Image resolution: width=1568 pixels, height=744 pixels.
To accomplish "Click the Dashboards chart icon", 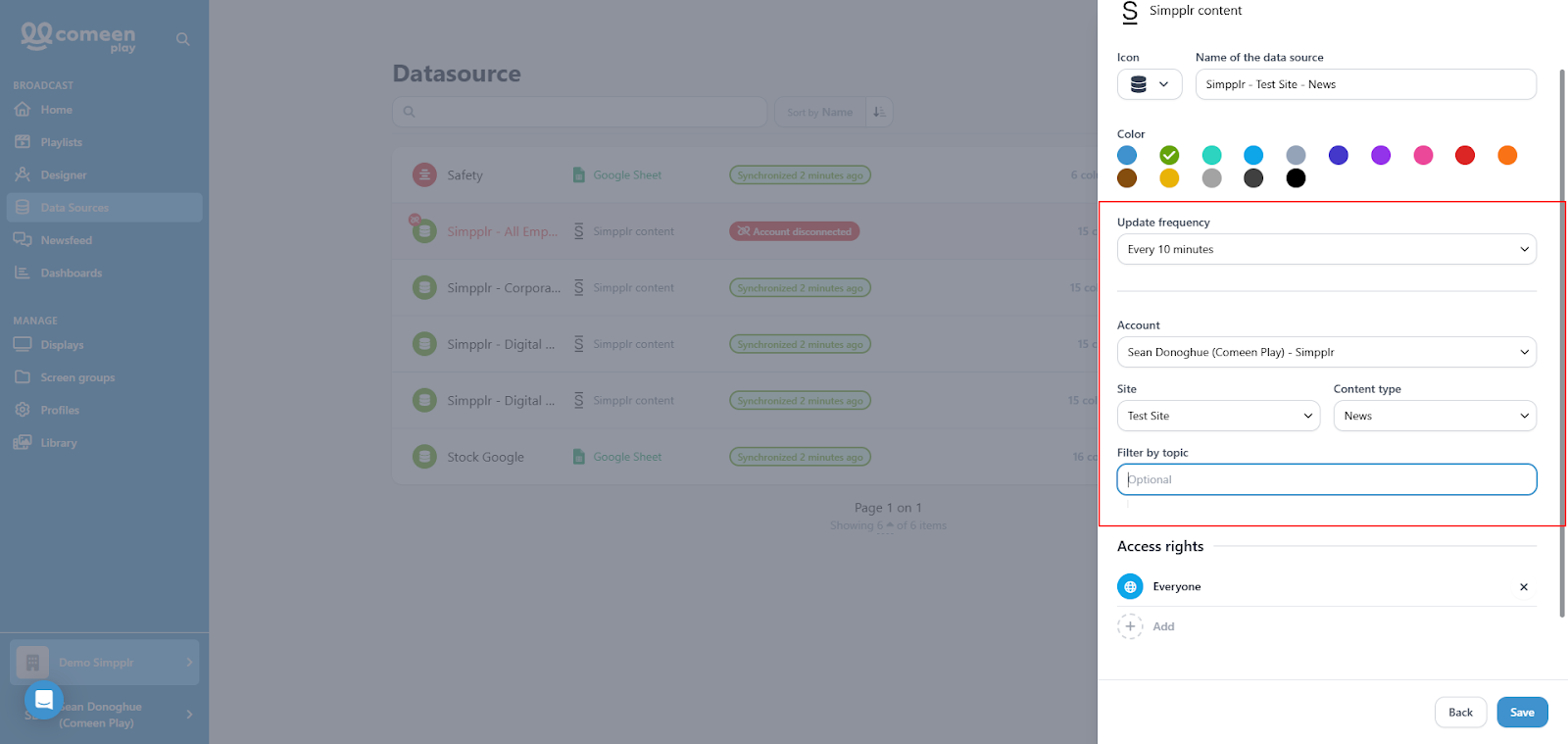I will coord(23,272).
